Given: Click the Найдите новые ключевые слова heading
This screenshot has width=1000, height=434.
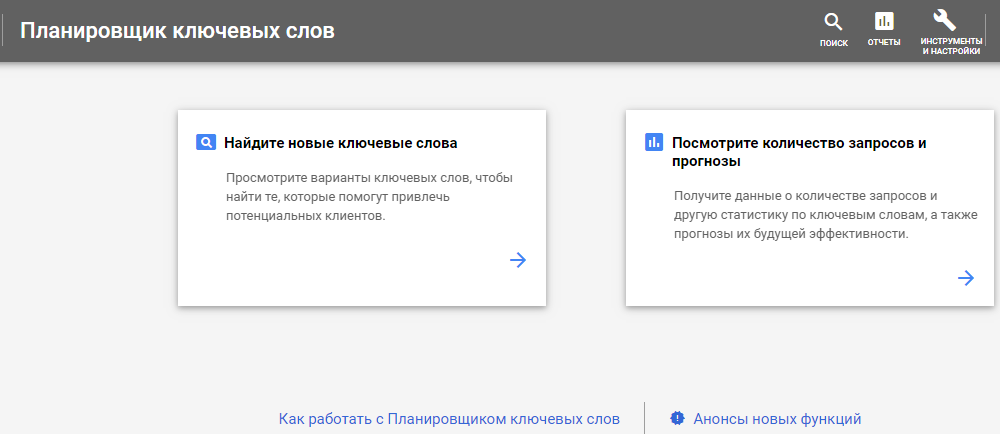Looking at the screenshot, I should (341, 143).
